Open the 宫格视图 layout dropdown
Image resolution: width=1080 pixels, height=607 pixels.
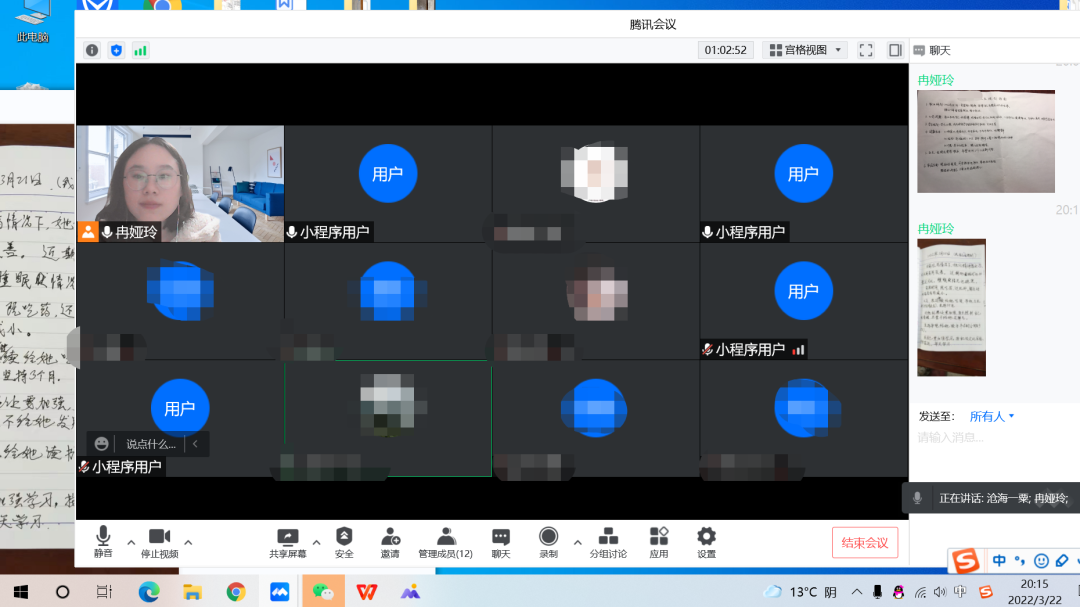pyautogui.click(x=805, y=50)
